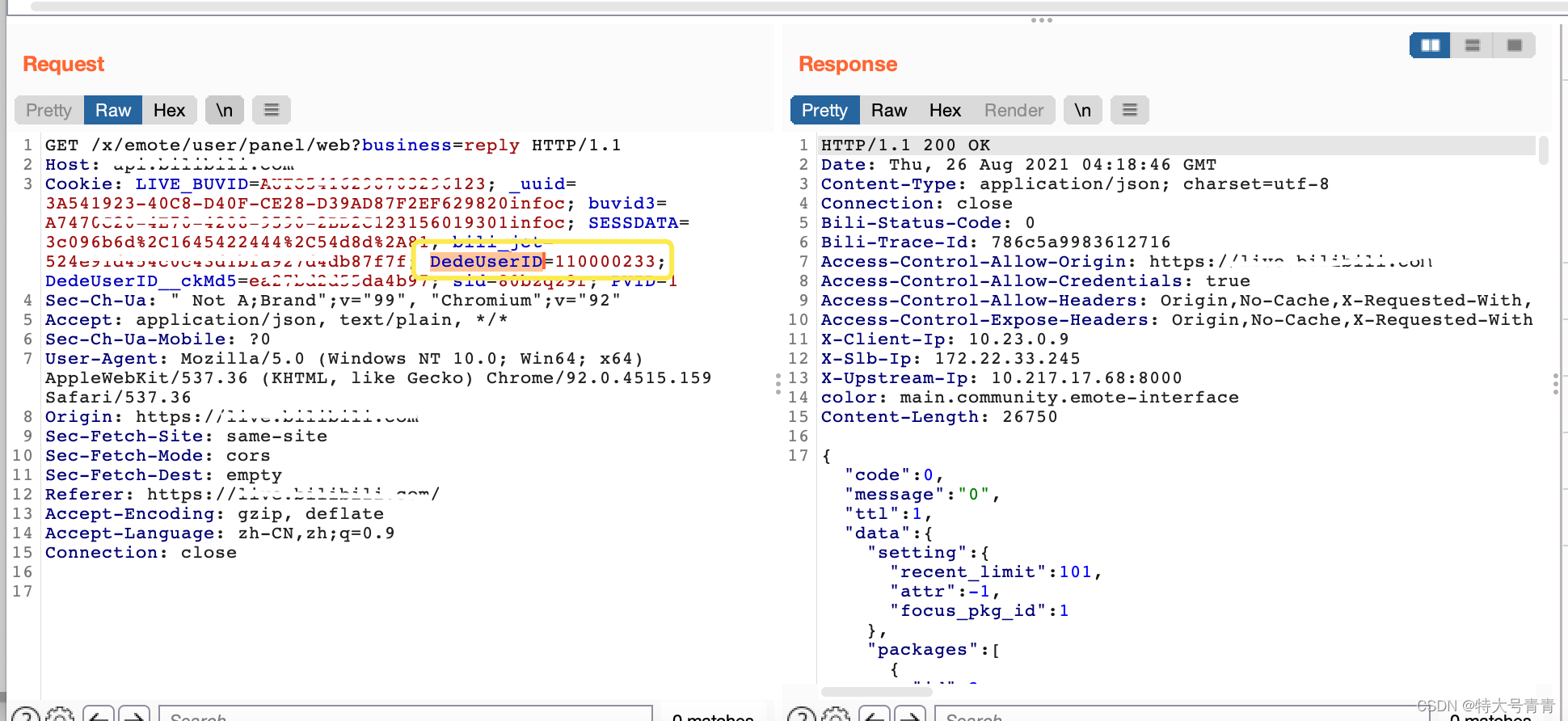1568x721 pixels.
Task: Click HTTP/1.1 200 OK status line
Action: tap(905, 145)
